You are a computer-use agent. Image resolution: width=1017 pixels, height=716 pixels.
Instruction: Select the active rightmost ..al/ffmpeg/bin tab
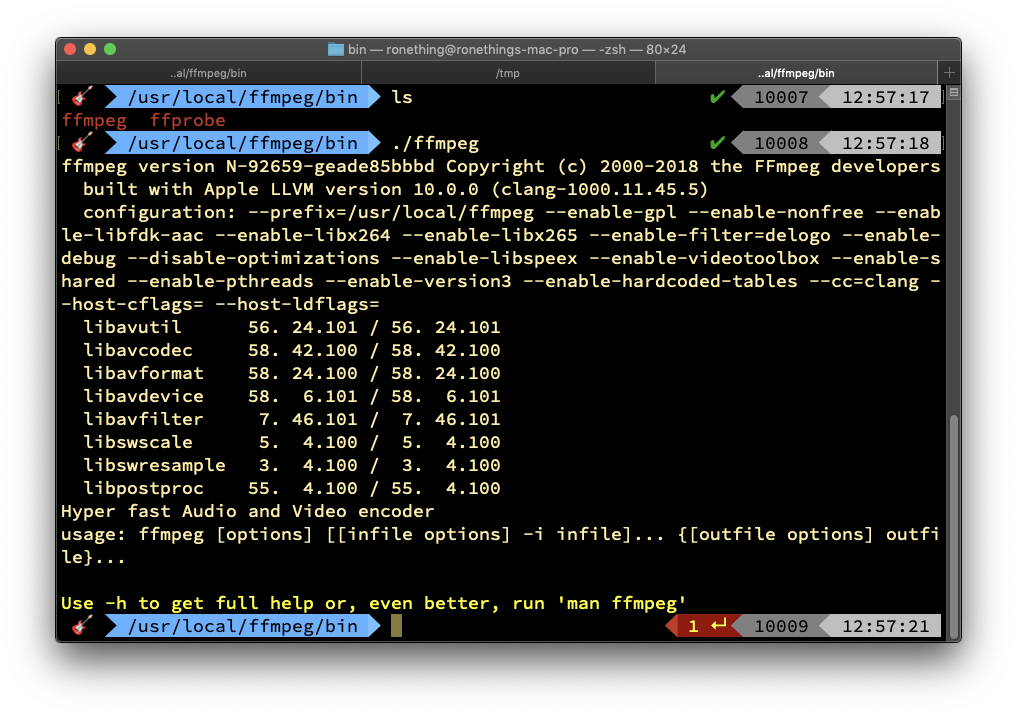click(x=796, y=73)
